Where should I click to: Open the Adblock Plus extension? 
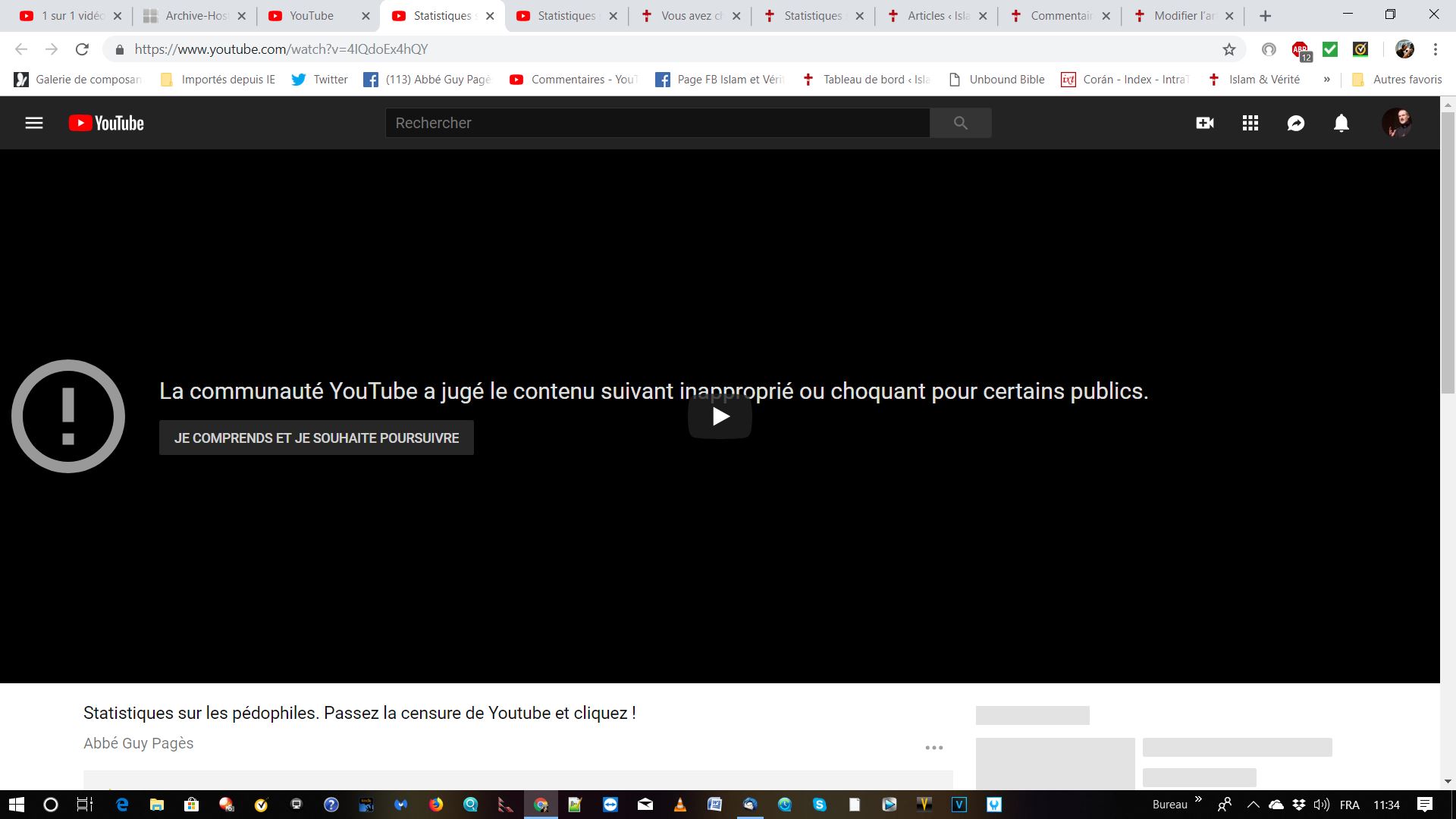click(x=1301, y=50)
